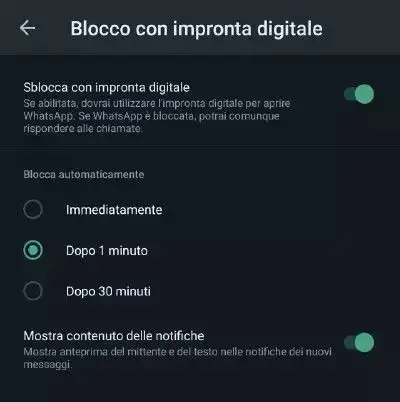This screenshot has height=402, width=400.
Task: Click the 'messaggi.' text under notifications
Action: pos(47,364)
